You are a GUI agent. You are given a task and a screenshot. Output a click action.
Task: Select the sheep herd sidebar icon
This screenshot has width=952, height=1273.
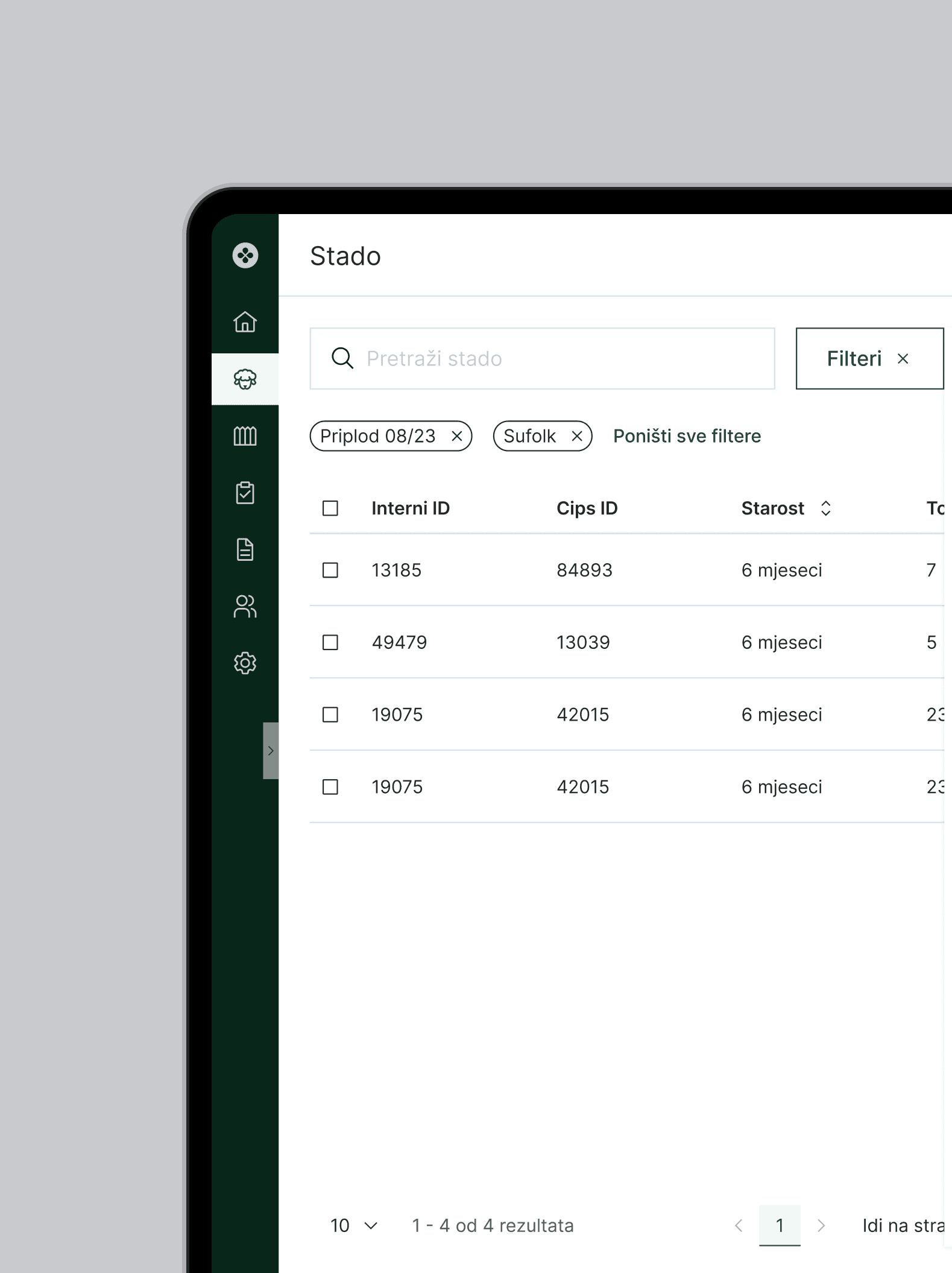[245, 379]
